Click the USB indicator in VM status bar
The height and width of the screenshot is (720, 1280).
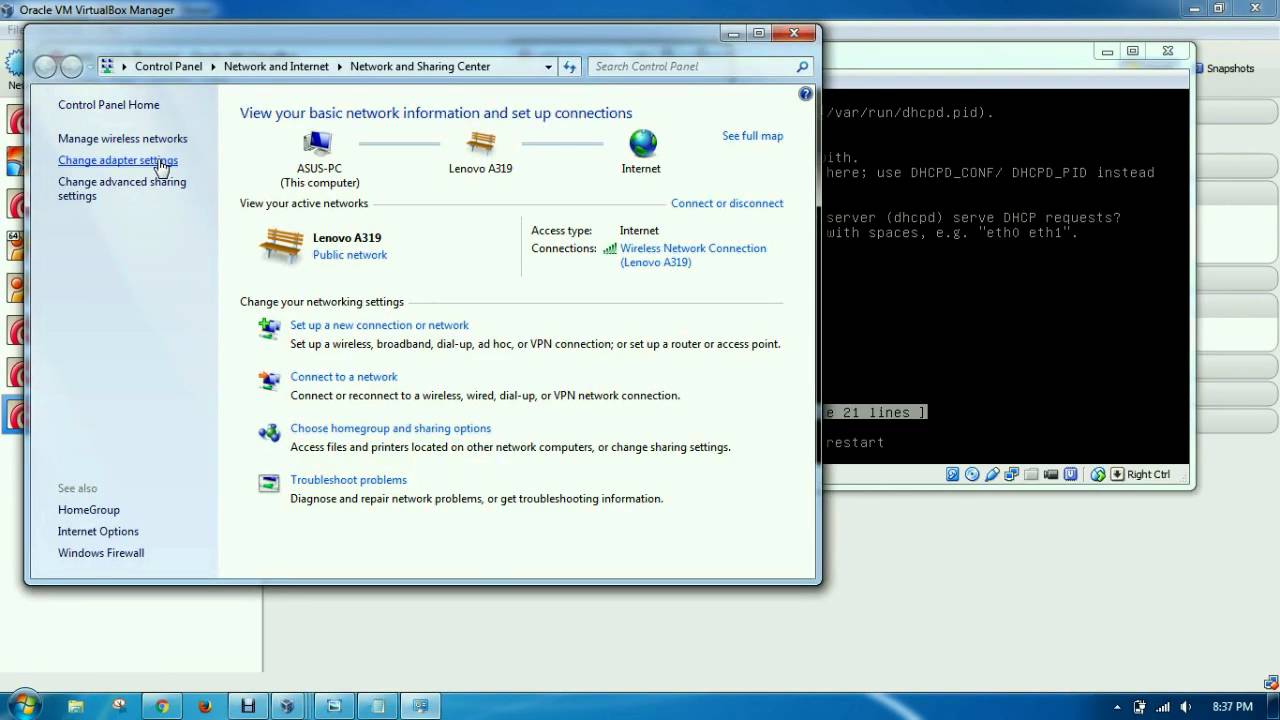coord(992,474)
